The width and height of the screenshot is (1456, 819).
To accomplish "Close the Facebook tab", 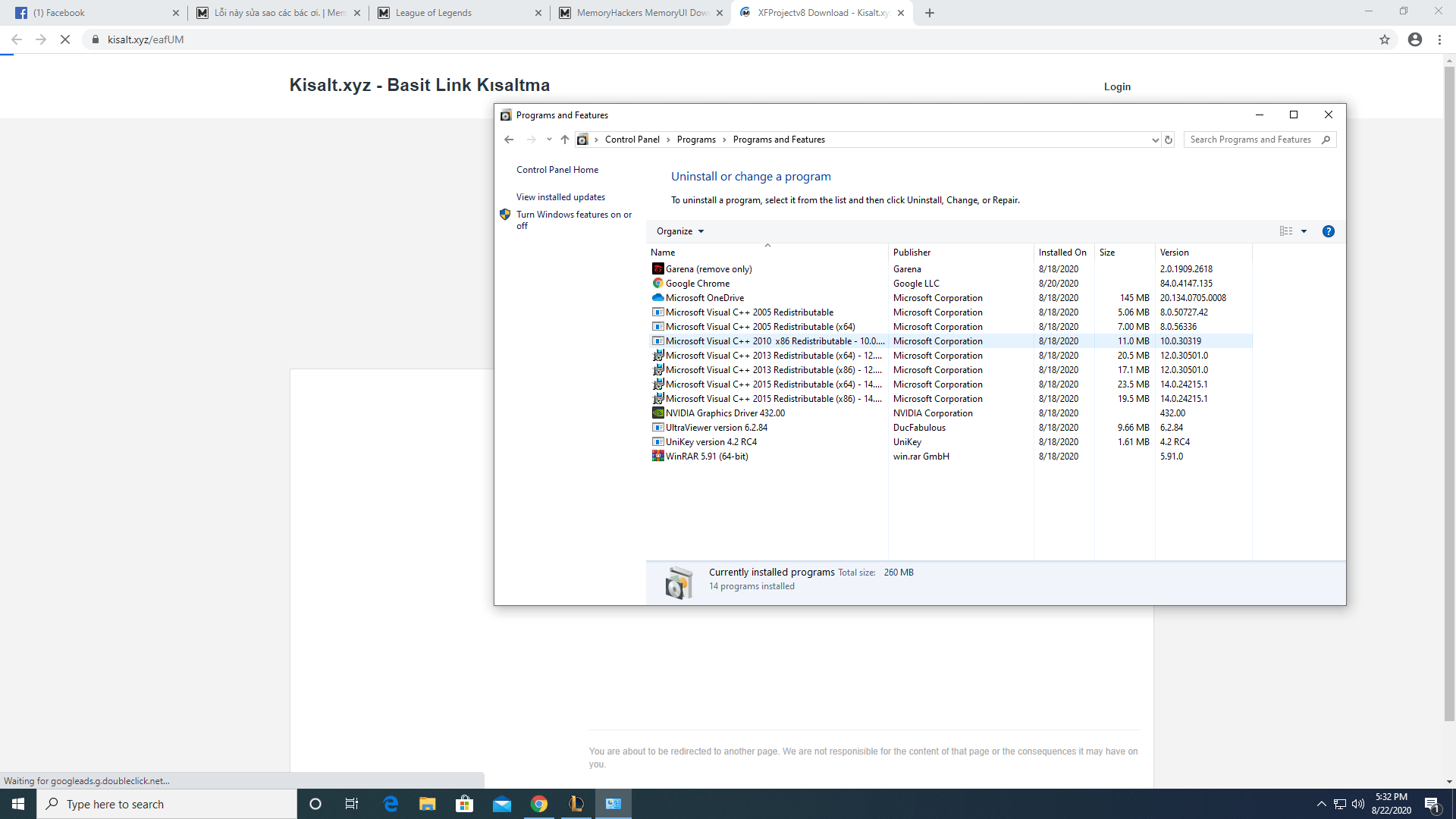I will click(x=176, y=13).
